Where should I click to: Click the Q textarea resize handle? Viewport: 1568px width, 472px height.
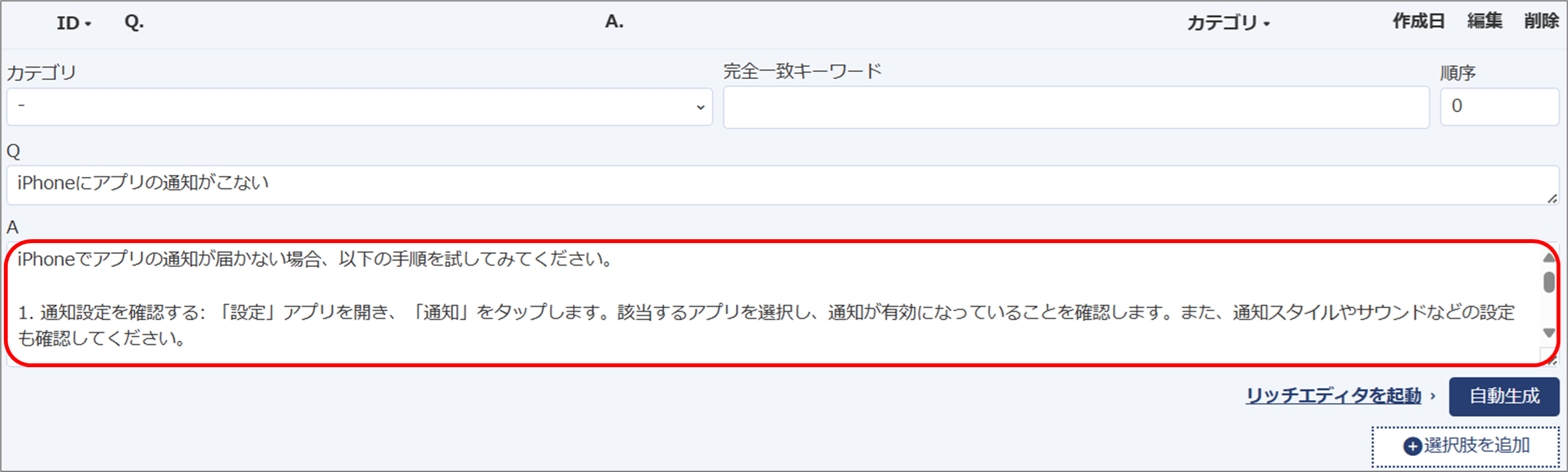1552,199
